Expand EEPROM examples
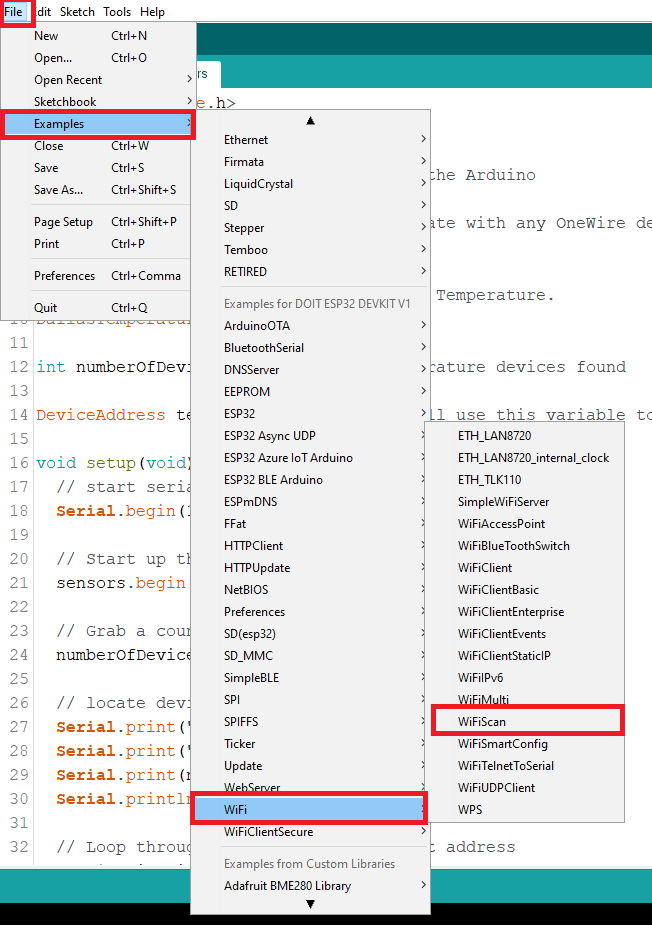This screenshot has height=929, width=652. click(310, 392)
